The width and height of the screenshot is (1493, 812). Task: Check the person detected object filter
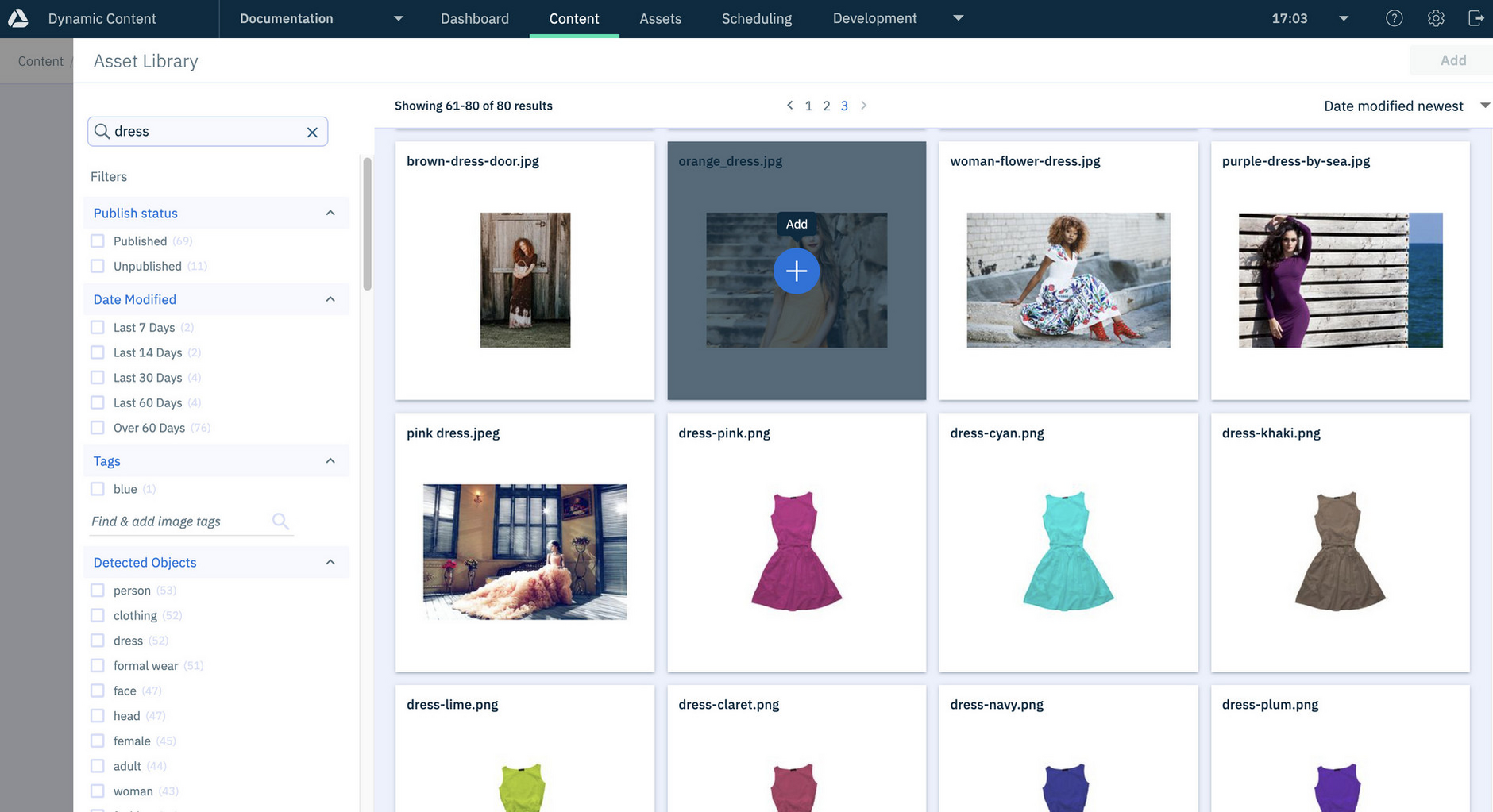point(98,590)
